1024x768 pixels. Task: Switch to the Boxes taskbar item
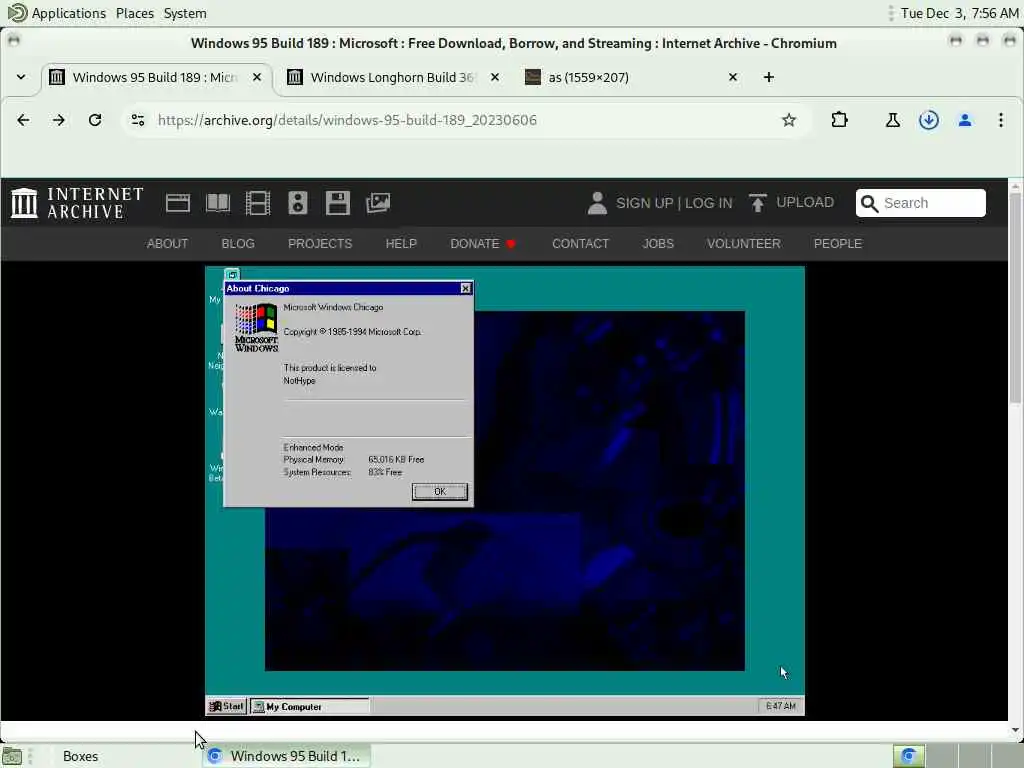(80, 756)
